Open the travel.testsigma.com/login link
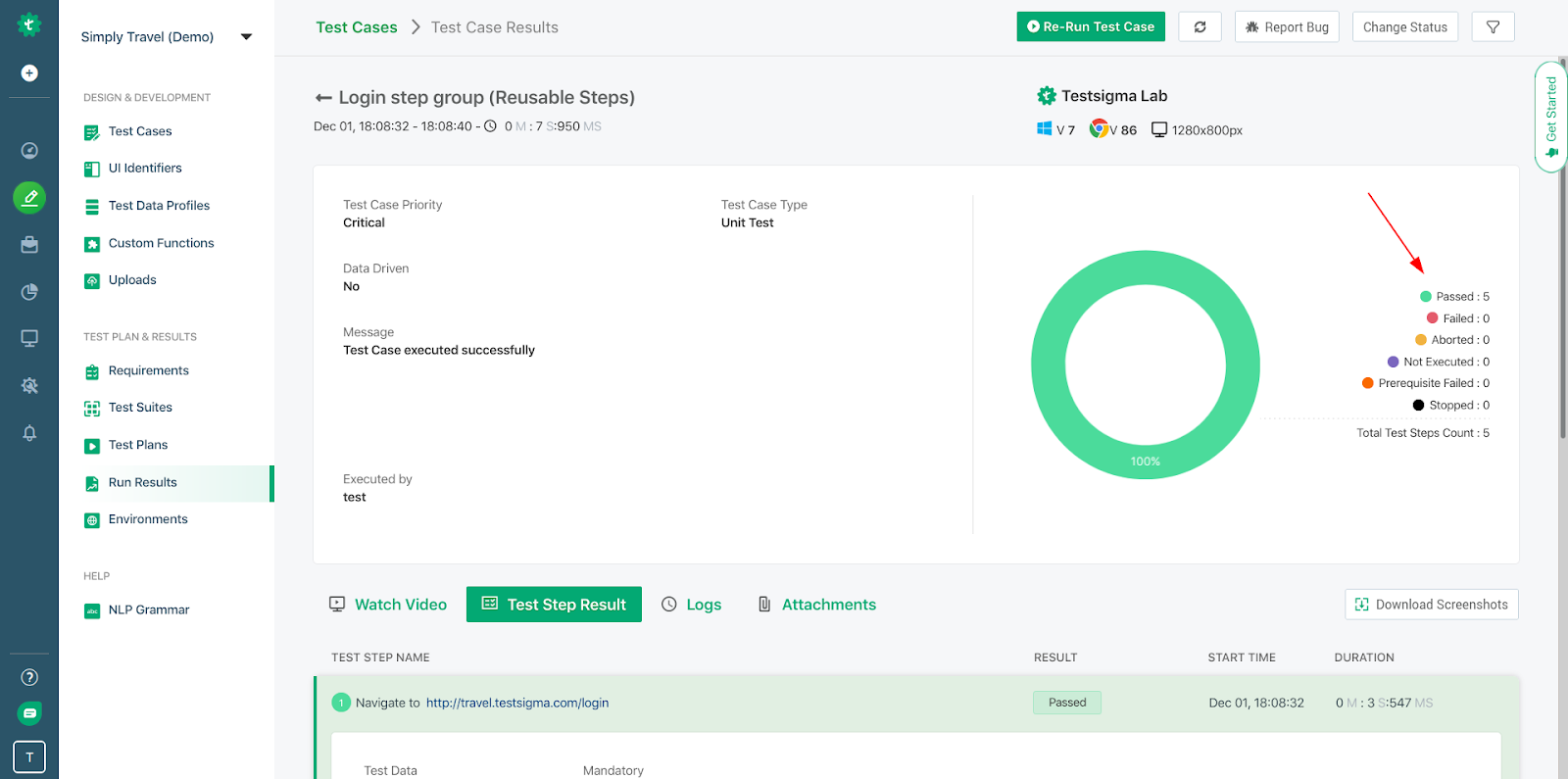The image size is (1568, 779). [517, 703]
